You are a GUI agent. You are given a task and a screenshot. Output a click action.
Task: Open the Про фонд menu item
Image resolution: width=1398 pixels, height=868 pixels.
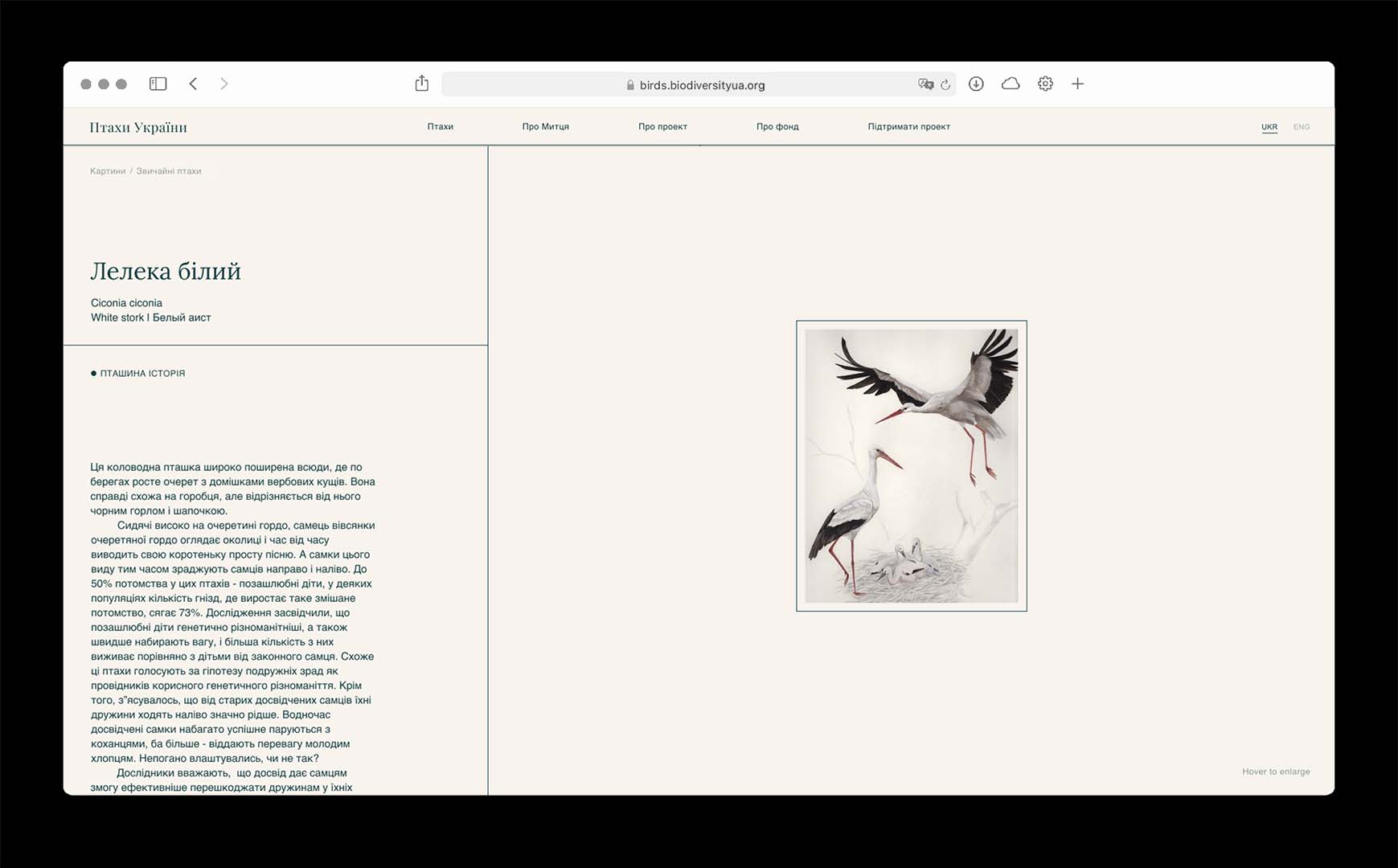pos(777,126)
